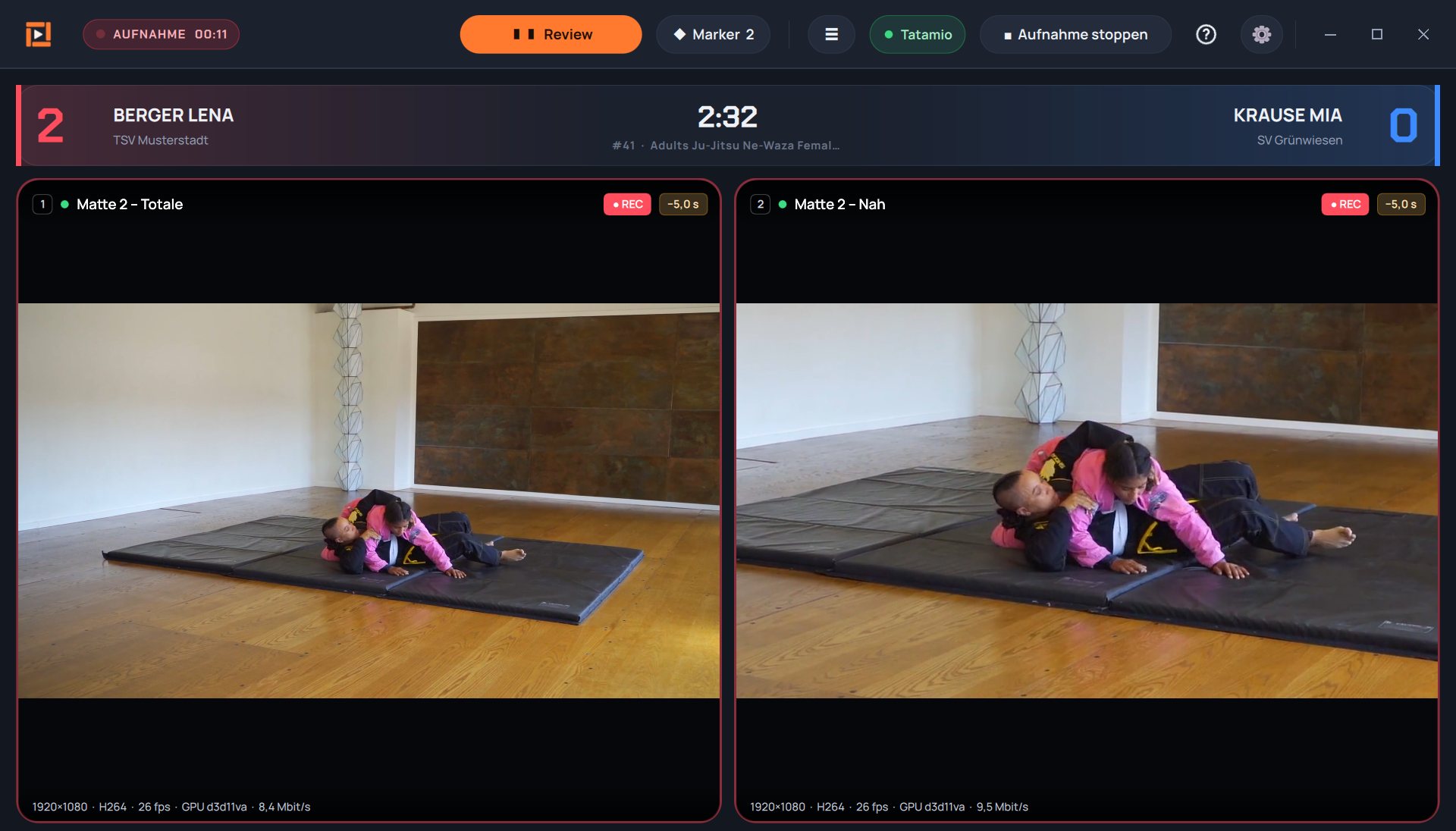
Task: Click Totale stream info 8,4 Mbit/s
Action: (171, 807)
